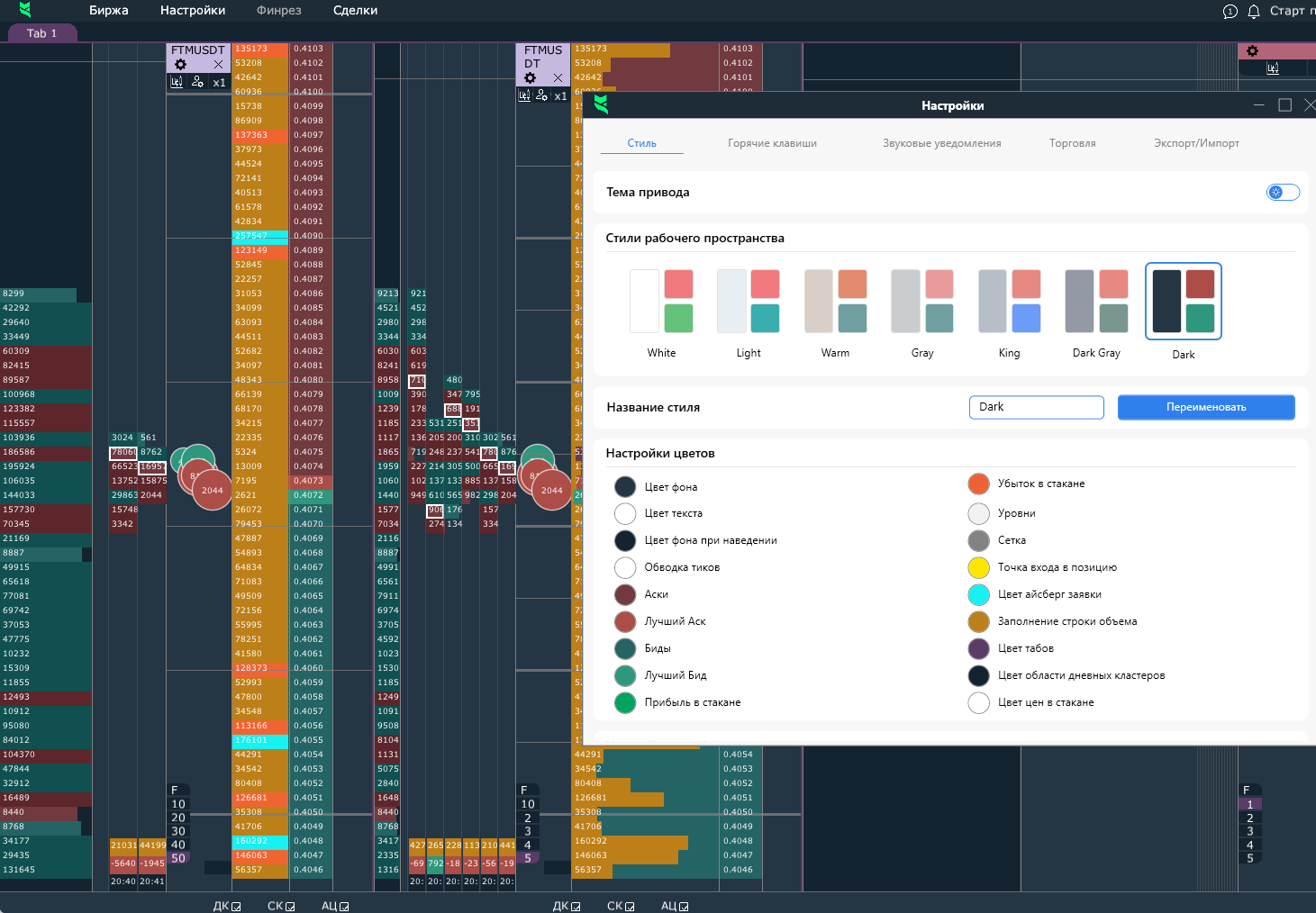Click the Переименовать button

pos(1206,407)
